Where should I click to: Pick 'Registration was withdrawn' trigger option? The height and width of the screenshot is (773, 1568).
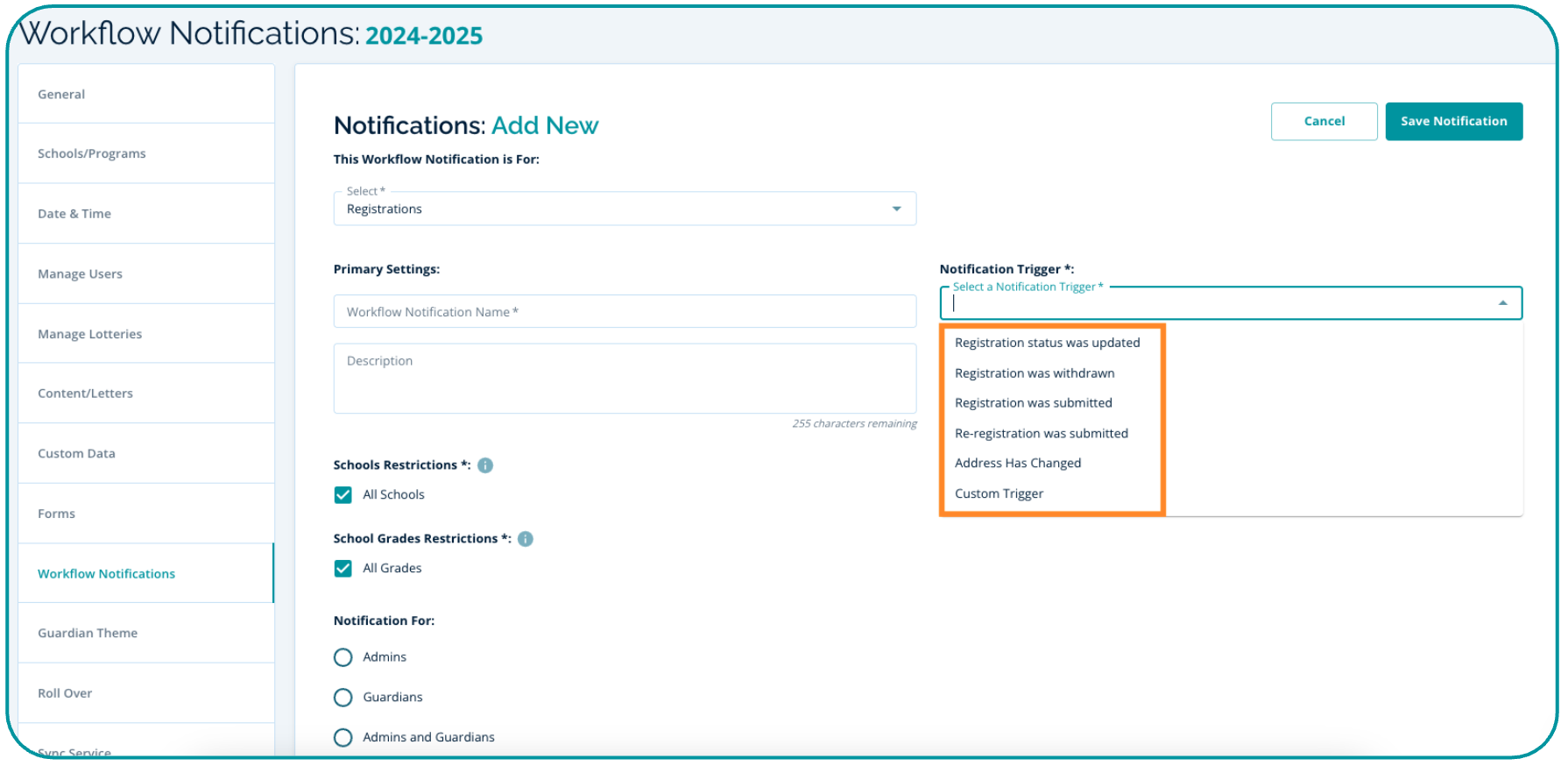[1035, 373]
